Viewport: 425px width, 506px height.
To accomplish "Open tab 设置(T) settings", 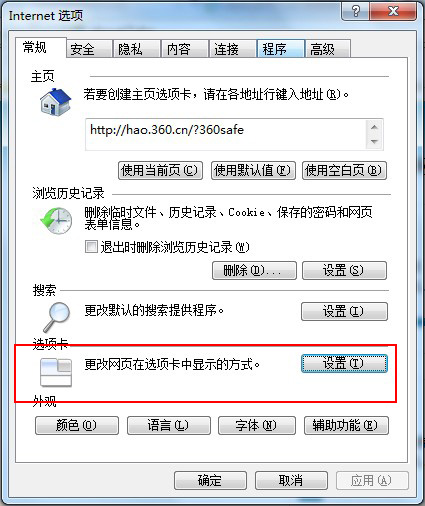I will [344, 363].
